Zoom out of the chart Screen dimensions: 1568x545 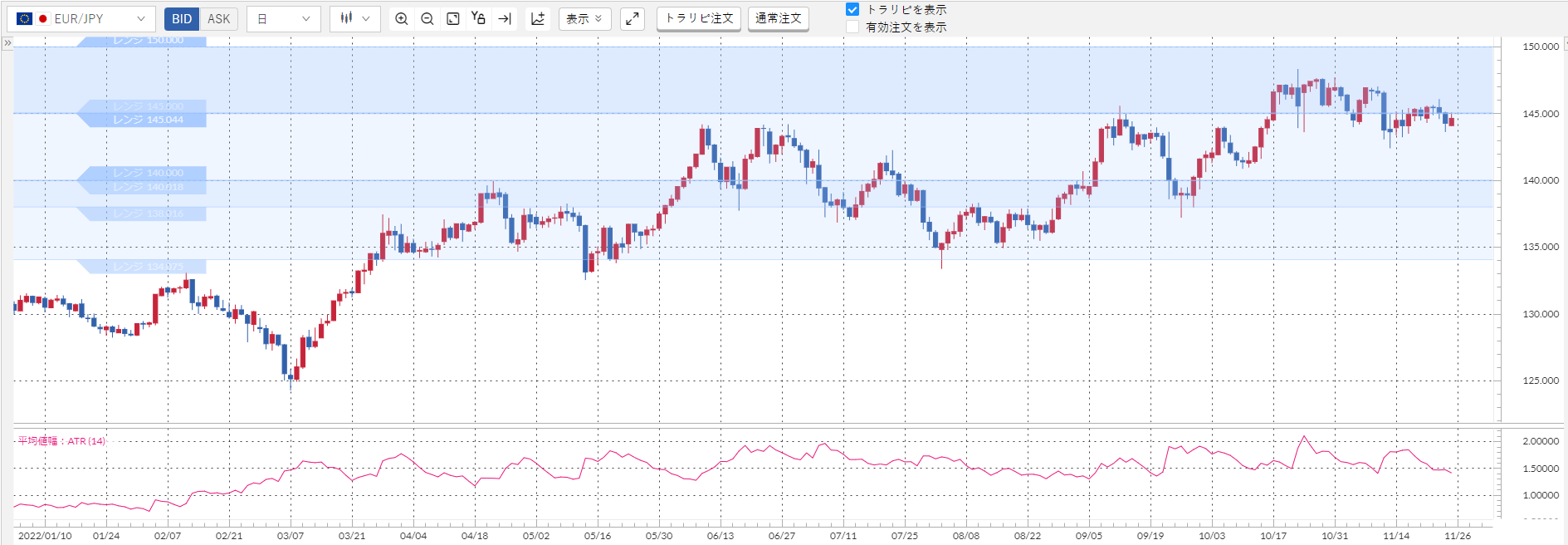coord(427,18)
